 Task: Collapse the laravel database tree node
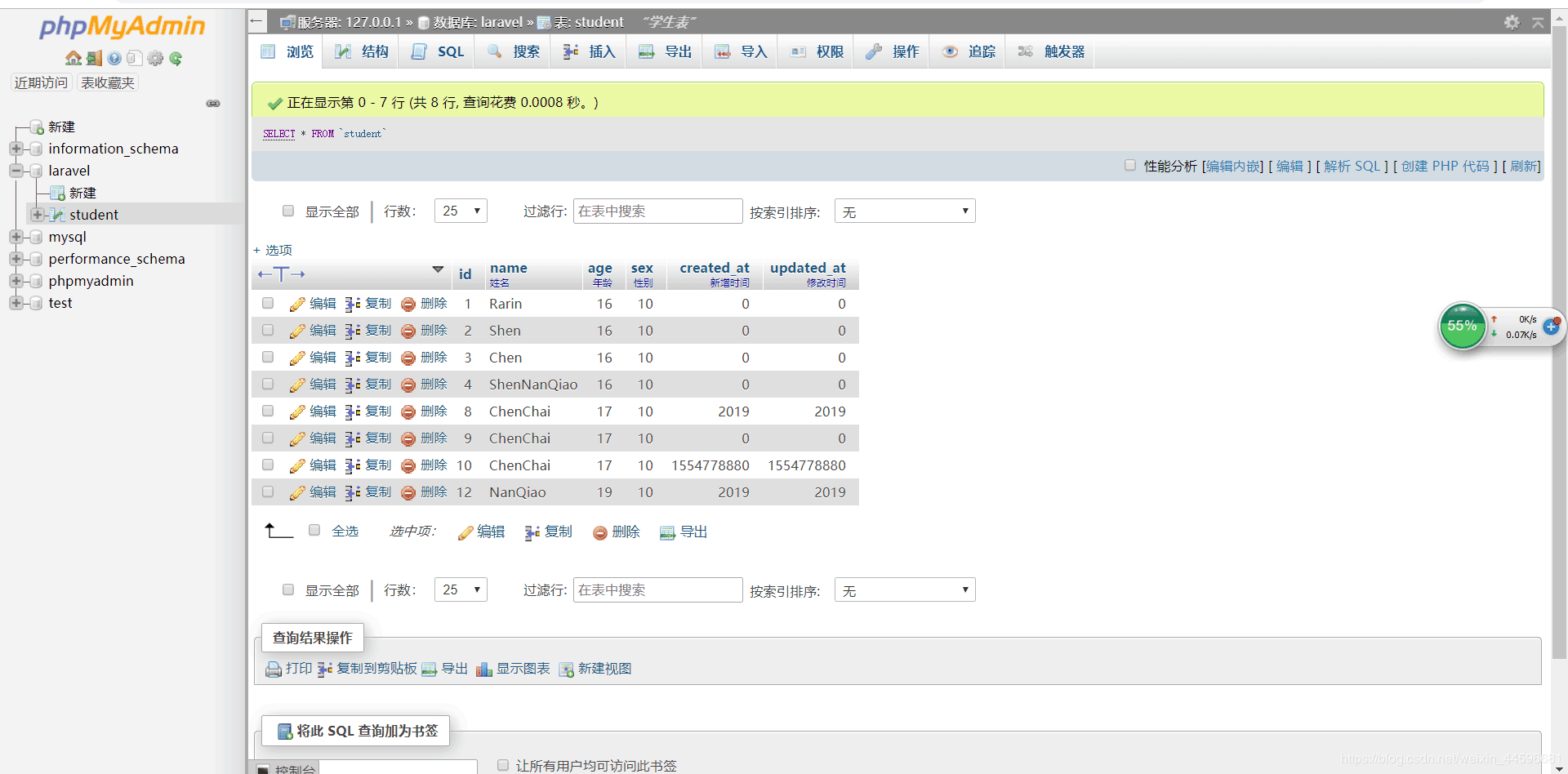pyautogui.click(x=16, y=170)
